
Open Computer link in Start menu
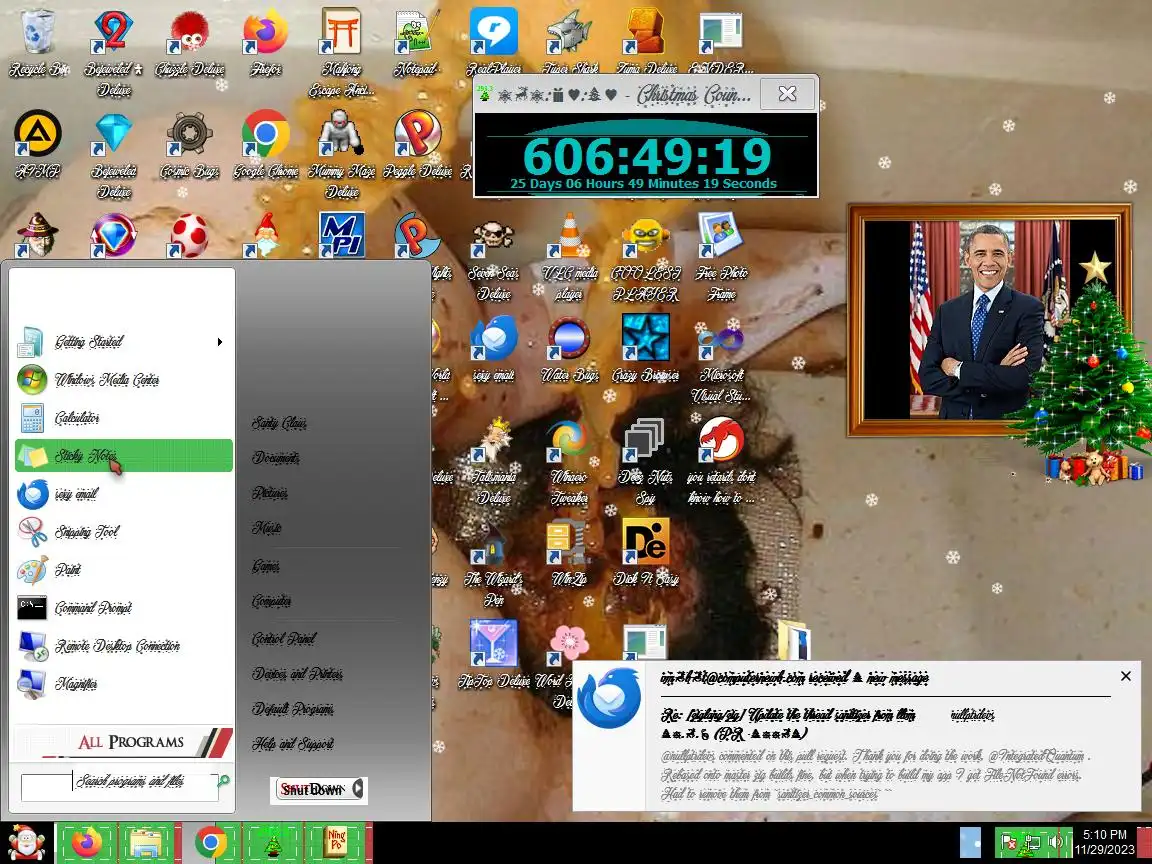(271, 601)
